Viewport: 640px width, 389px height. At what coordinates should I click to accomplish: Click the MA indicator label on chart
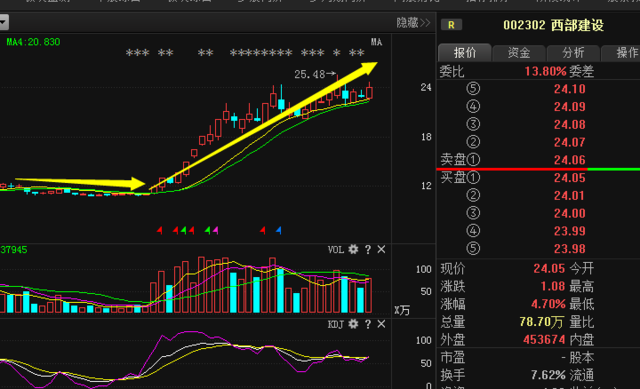pos(376,42)
